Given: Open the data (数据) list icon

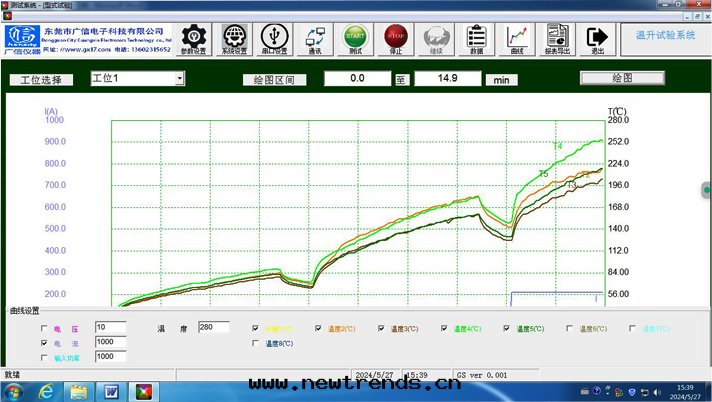Looking at the screenshot, I should (476, 38).
